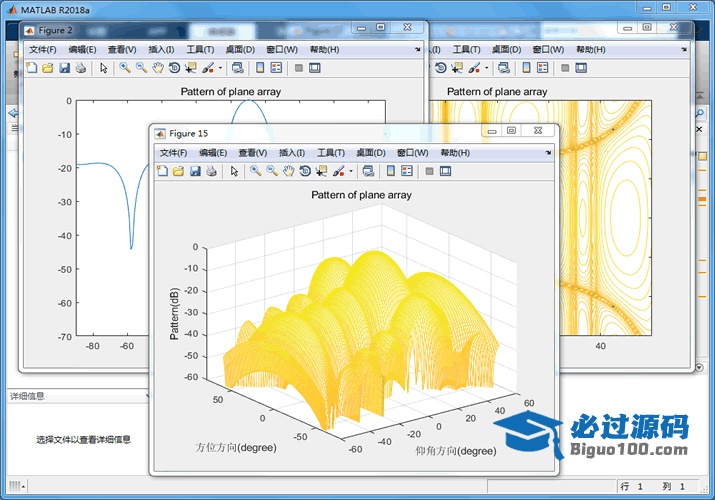
Task: Select the Pan hand tool in Figure 15
Action: pos(288,171)
